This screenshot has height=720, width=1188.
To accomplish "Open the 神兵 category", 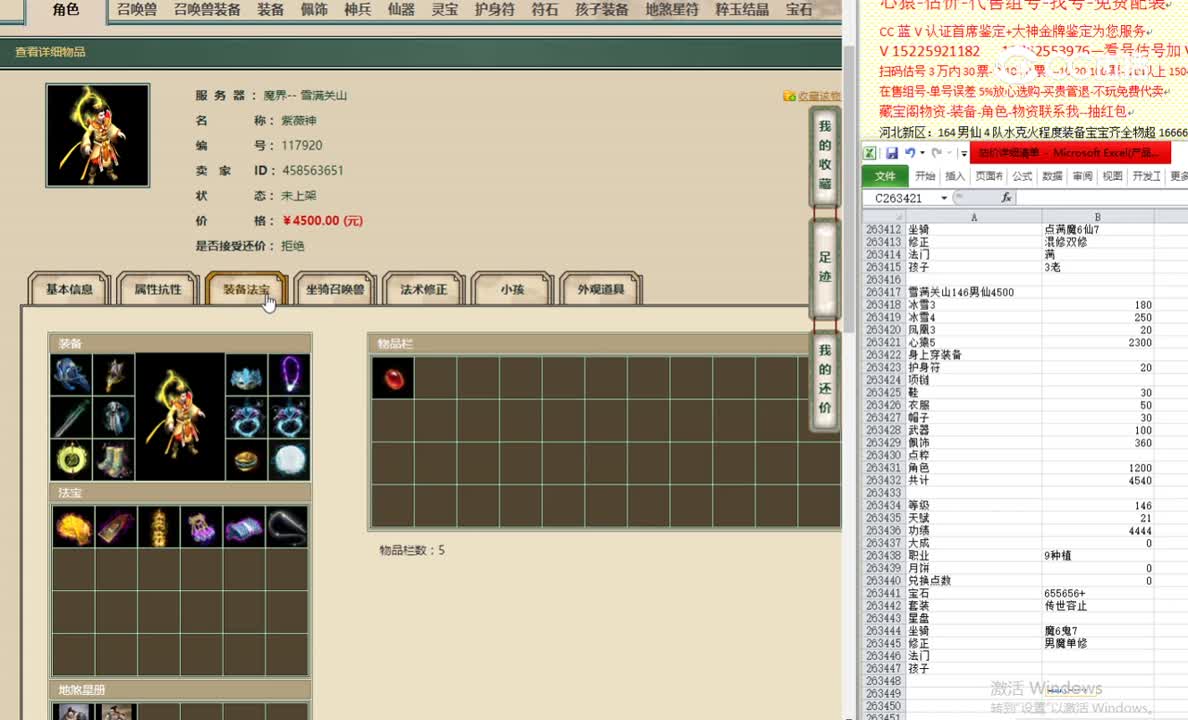I will click(x=358, y=10).
